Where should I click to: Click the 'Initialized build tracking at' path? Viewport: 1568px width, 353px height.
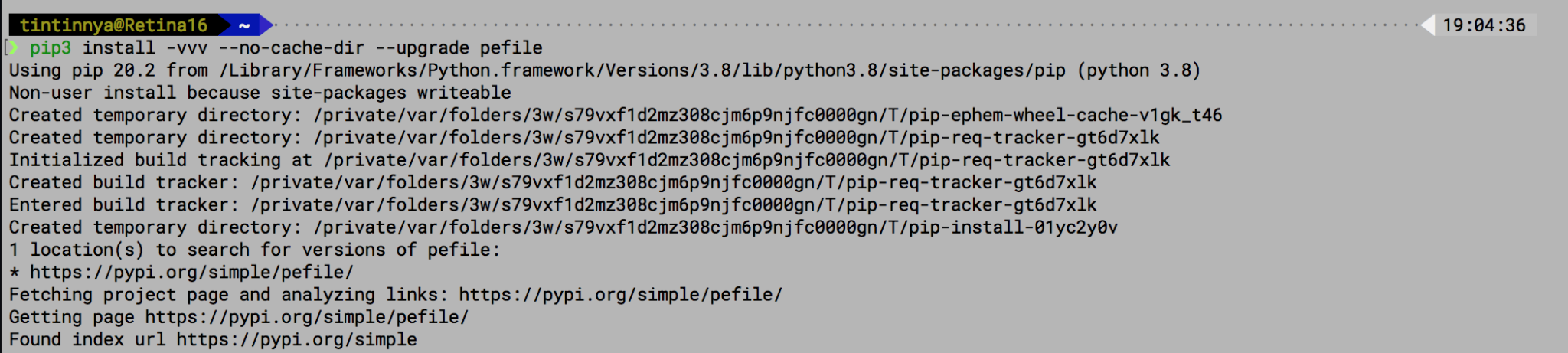click(x=747, y=160)
